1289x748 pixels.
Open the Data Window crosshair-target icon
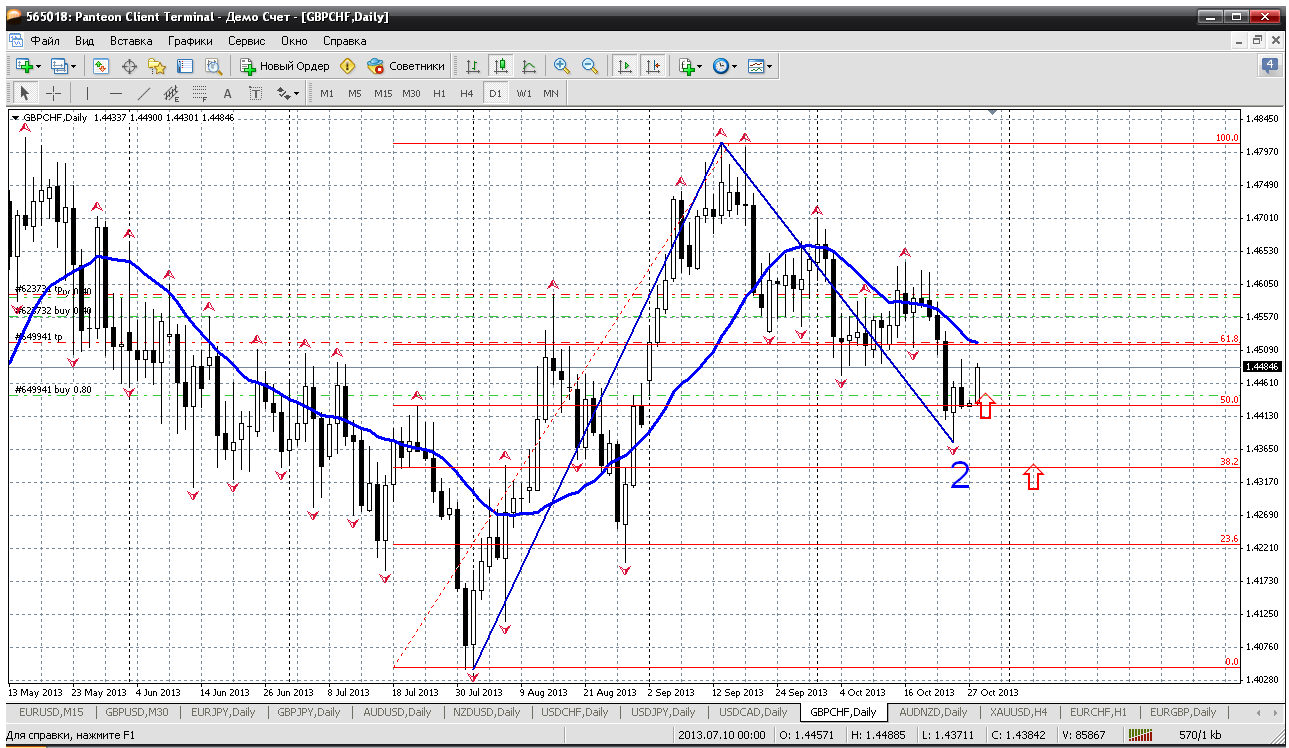[x=129, y=66]
